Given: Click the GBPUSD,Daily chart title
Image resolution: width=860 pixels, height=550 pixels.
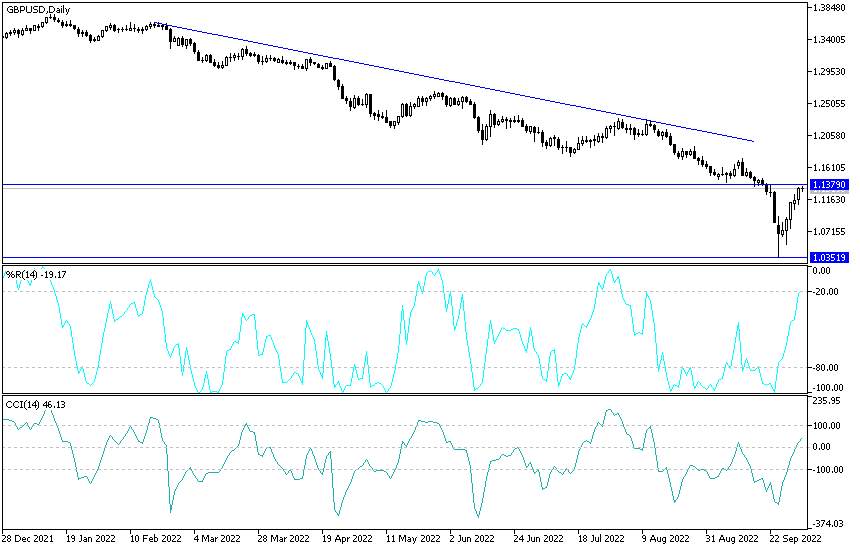Looking at the screenshot, I should (x=38, y=9).
